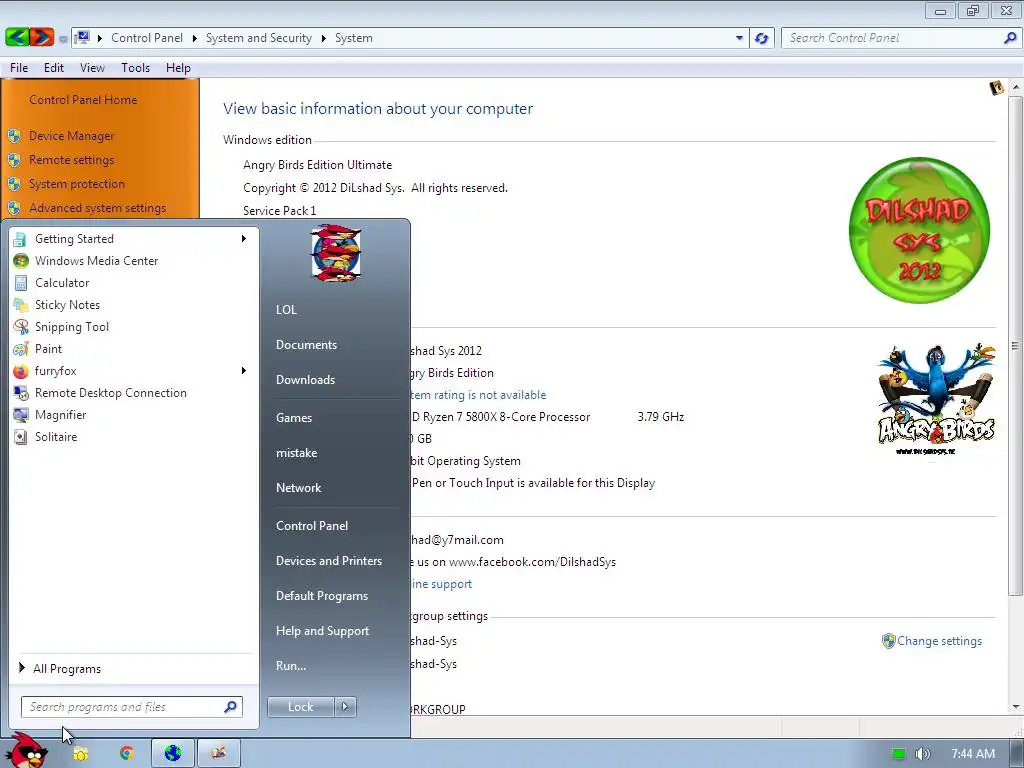Viewport: 1024px width, 768px height.
Task: Click System protection link
Action: point(76,184)
